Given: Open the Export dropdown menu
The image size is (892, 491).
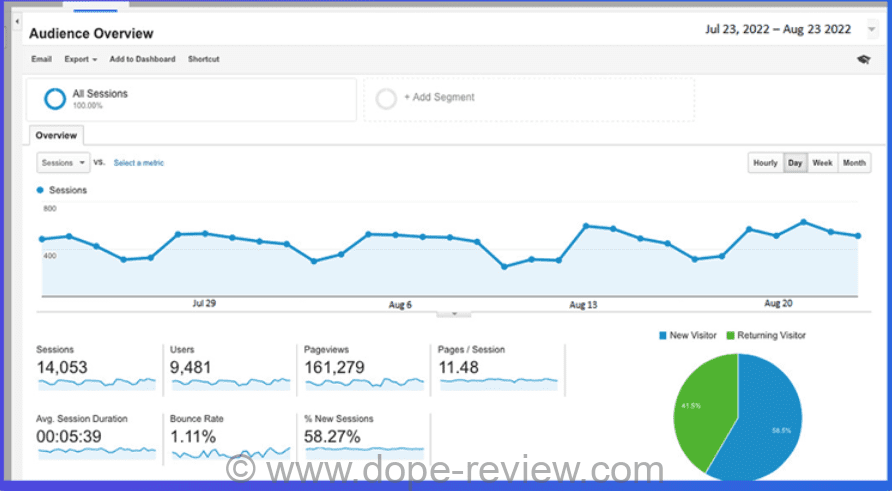Looking at the screenshot, I should pyautogui.click(x=80, y=60).
